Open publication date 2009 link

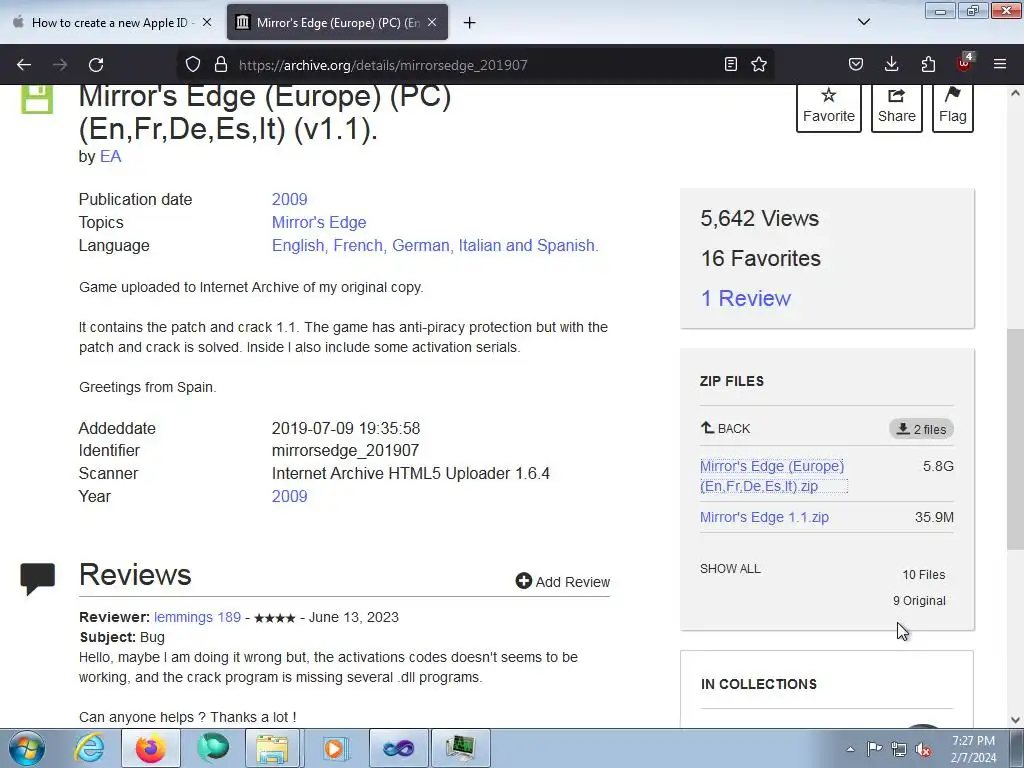coord(289,199)
